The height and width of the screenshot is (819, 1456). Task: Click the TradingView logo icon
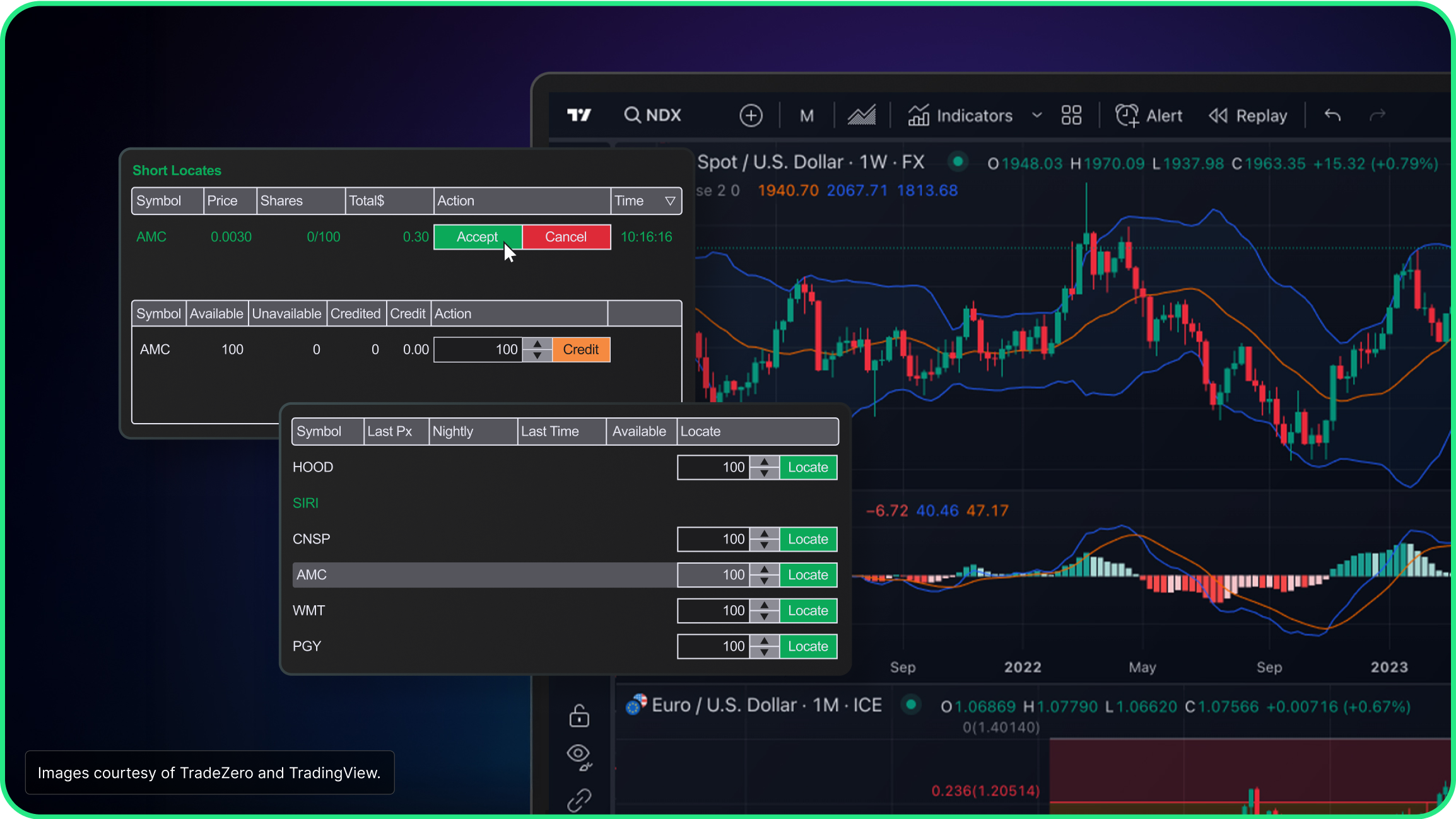(578, 115)
